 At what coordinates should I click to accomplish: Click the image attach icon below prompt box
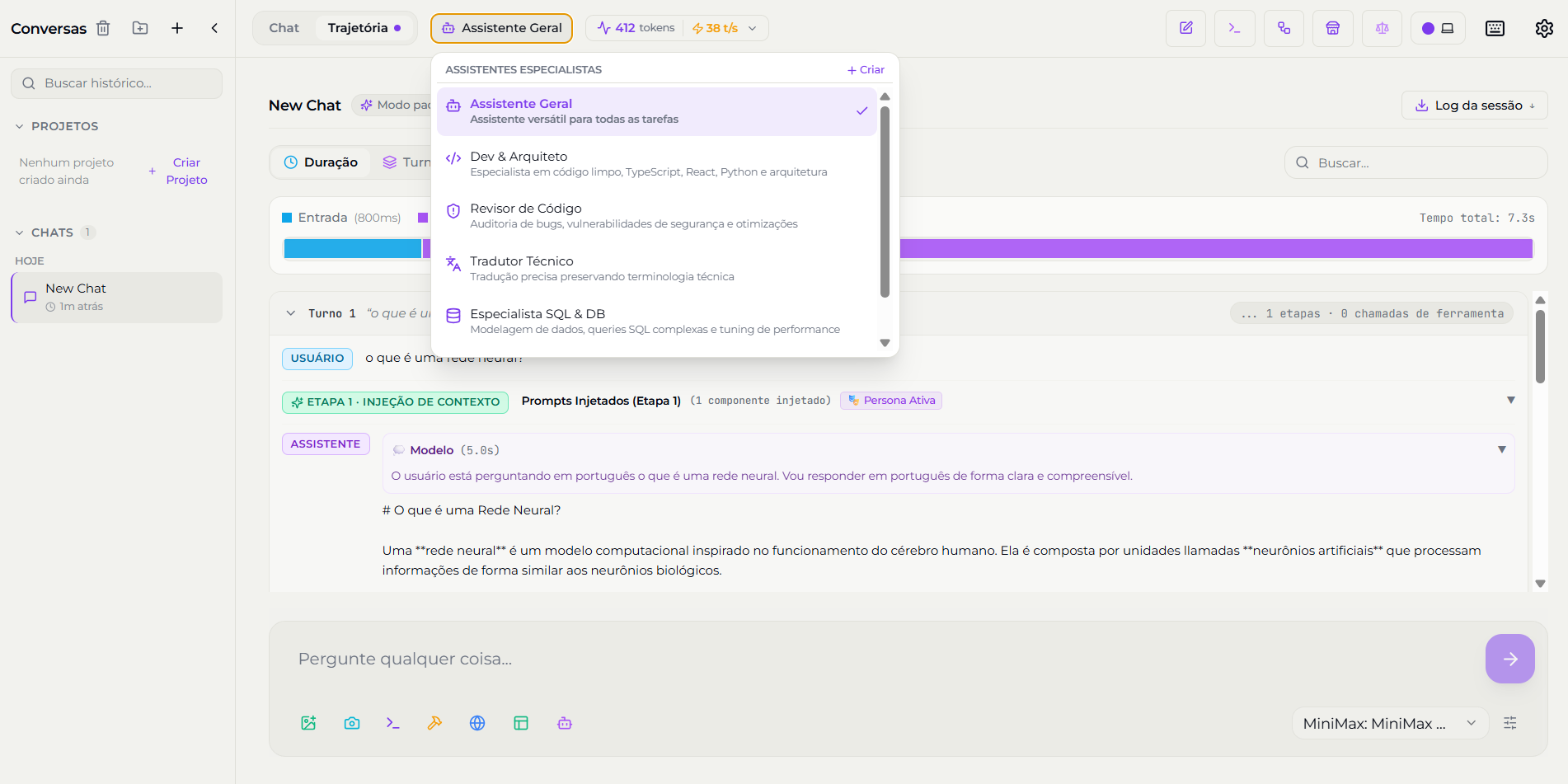308,723
